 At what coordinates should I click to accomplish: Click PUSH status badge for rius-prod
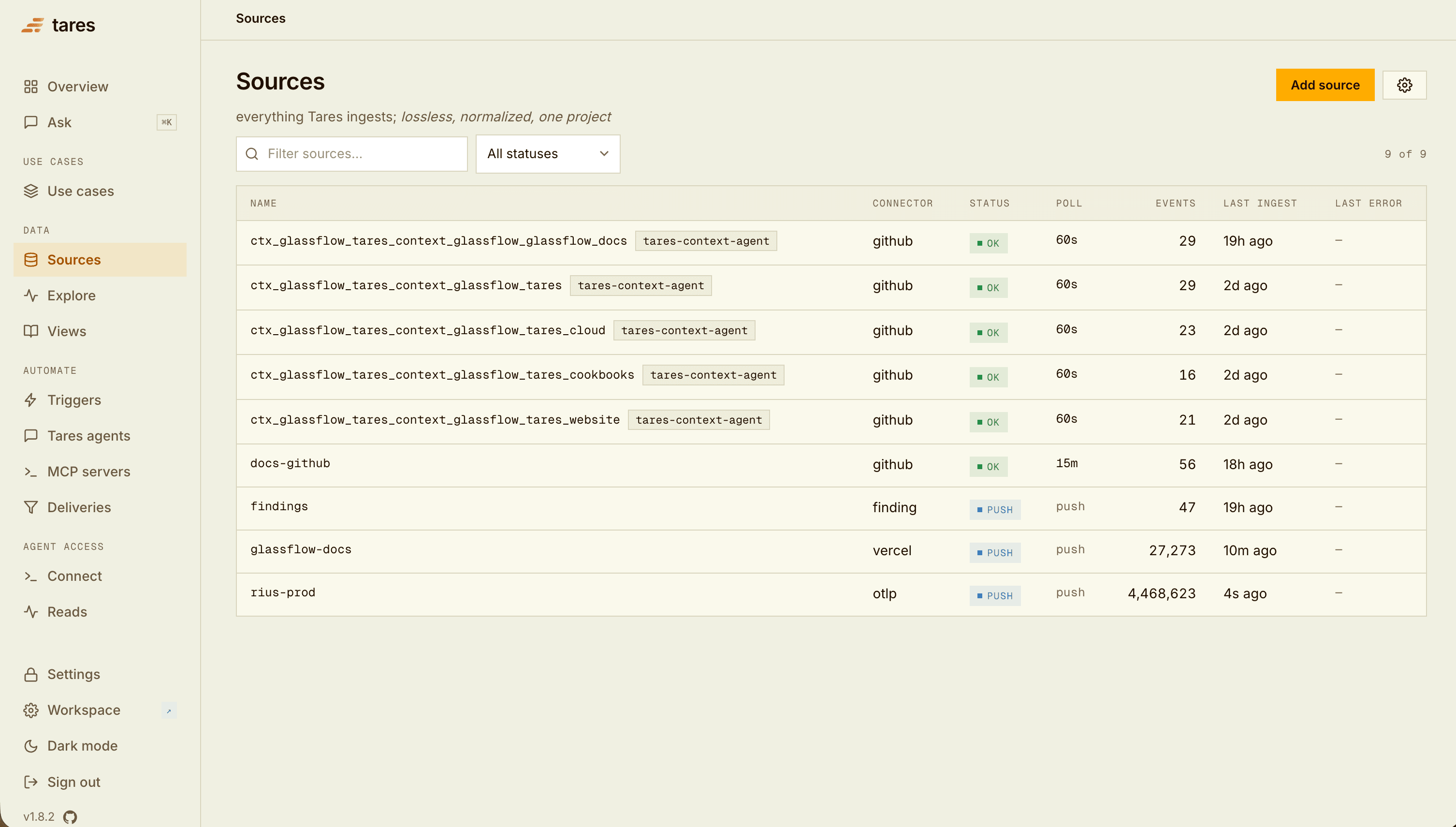point(994,596)
